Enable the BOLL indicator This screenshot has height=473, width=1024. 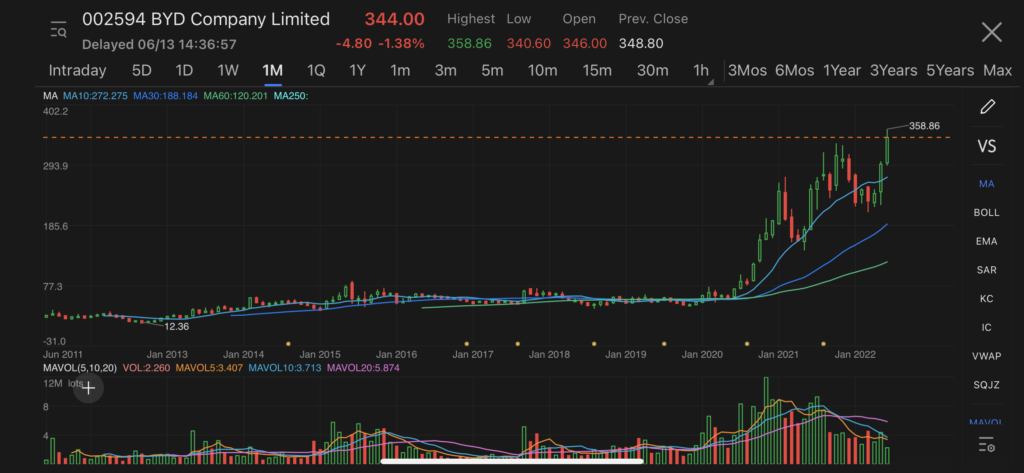(987, 212)
